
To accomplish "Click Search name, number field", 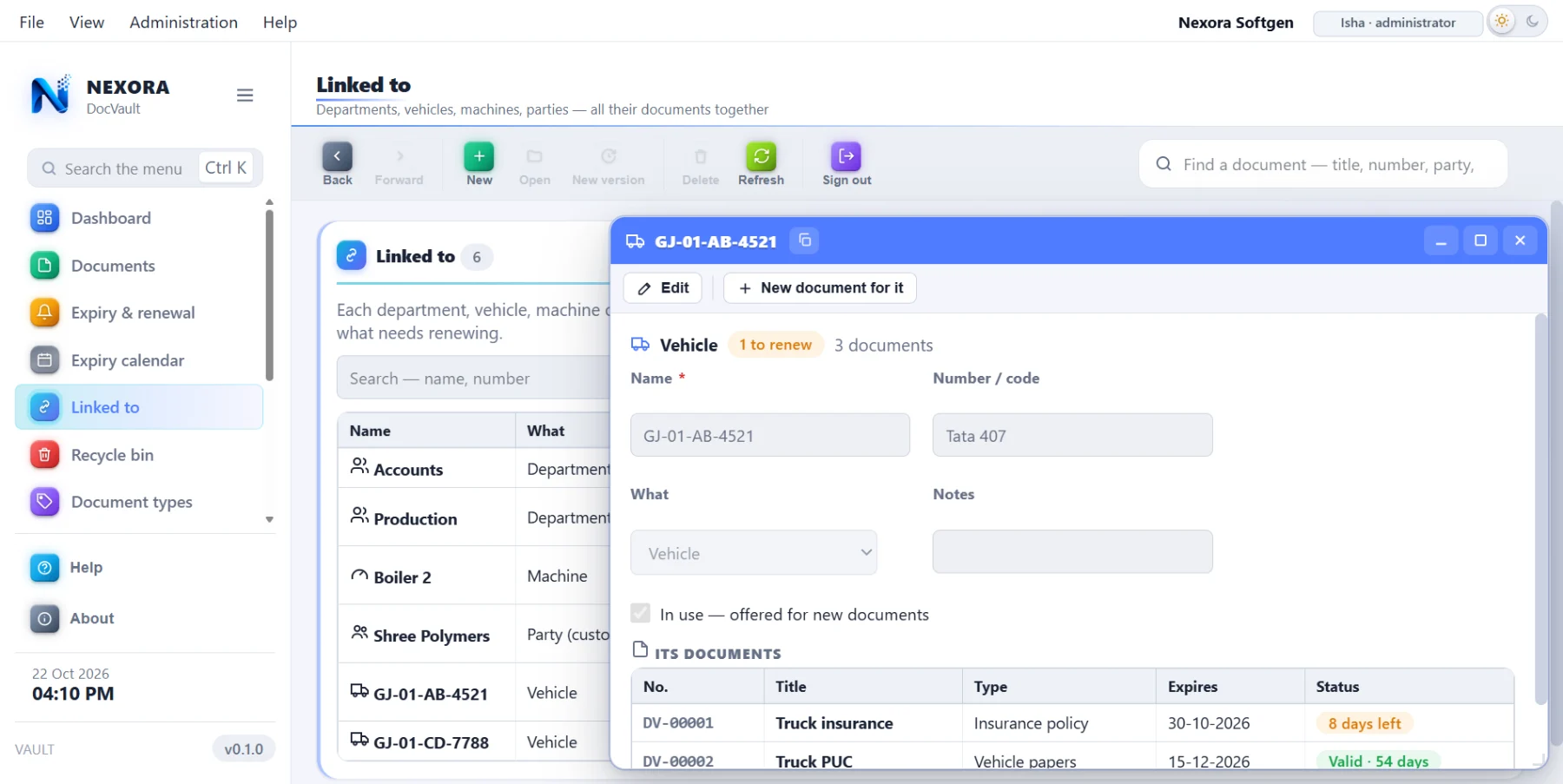I will [474, 379].
